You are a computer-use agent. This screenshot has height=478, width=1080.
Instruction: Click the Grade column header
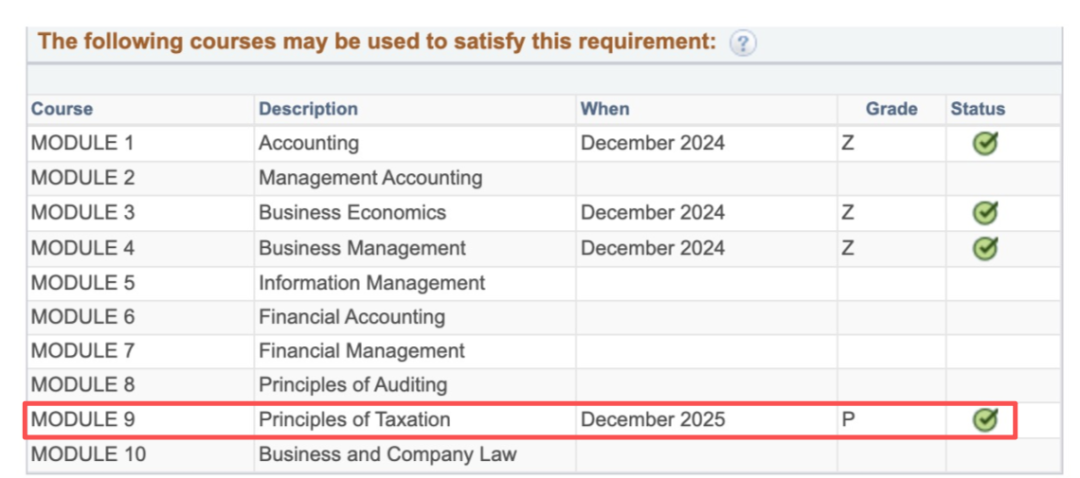tap(891, 109)
